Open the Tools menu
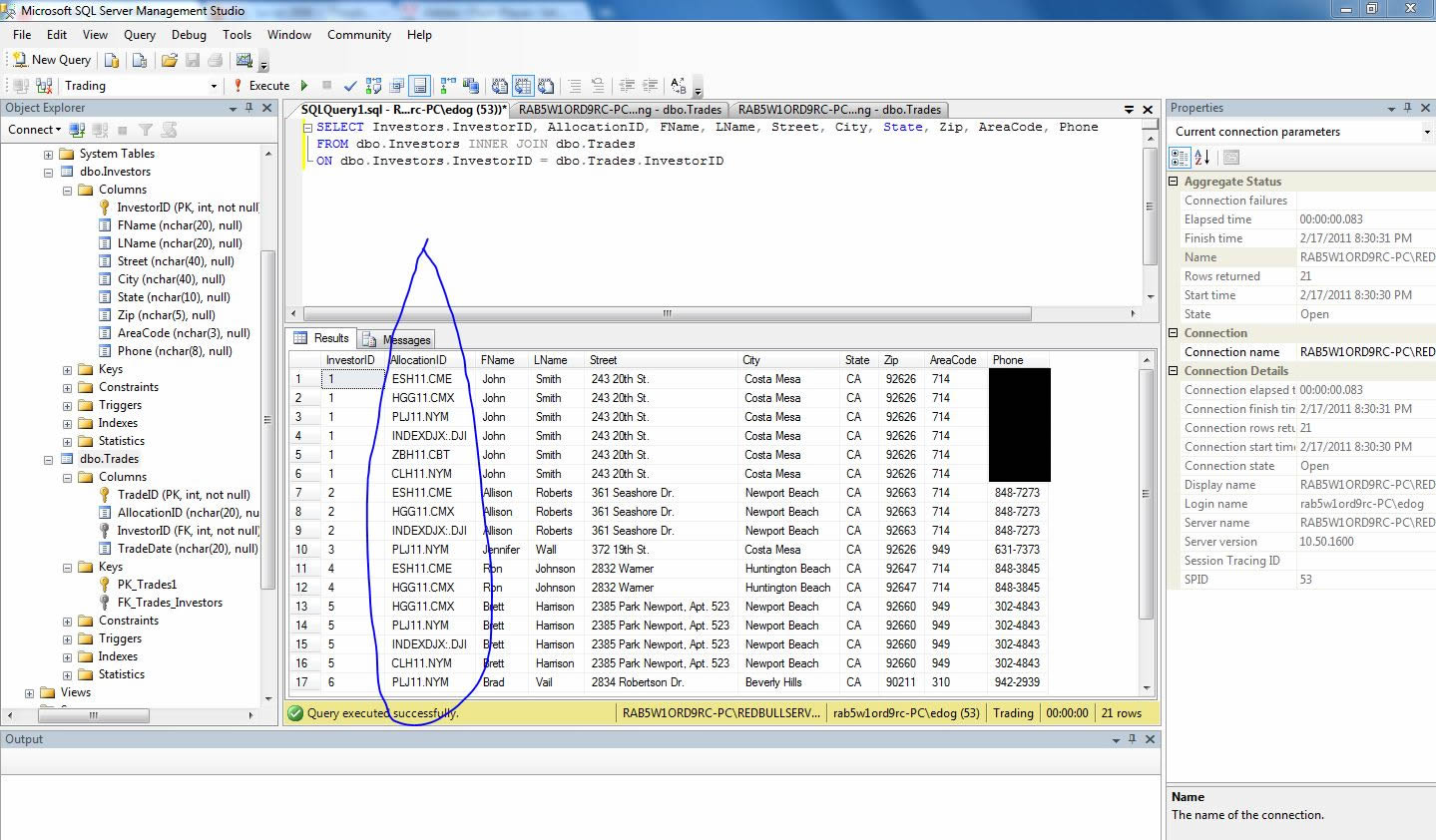This screenshot has width=1436, height=840. coord(237,35)
